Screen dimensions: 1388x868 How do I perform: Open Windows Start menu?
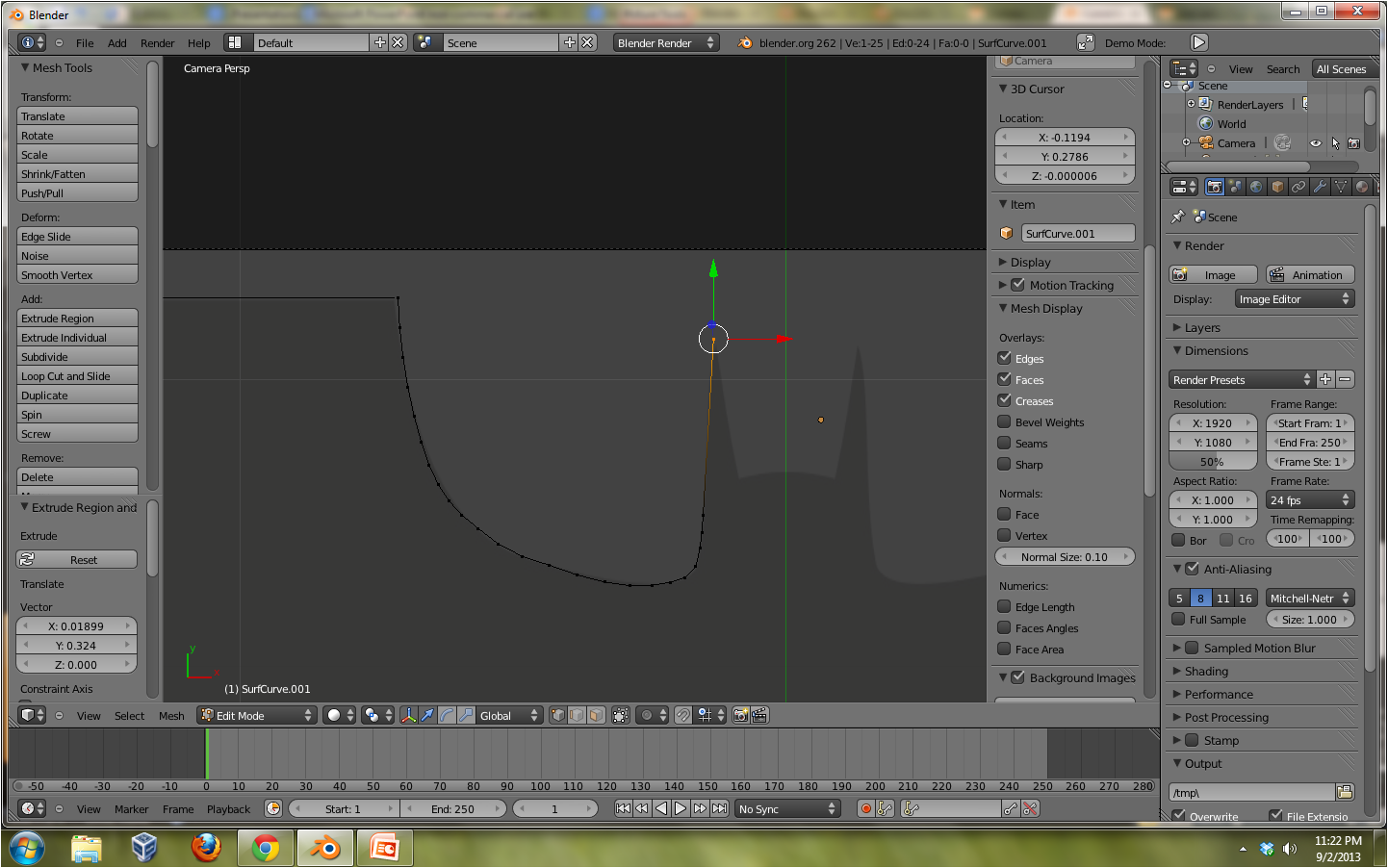[x=27, y=848]
